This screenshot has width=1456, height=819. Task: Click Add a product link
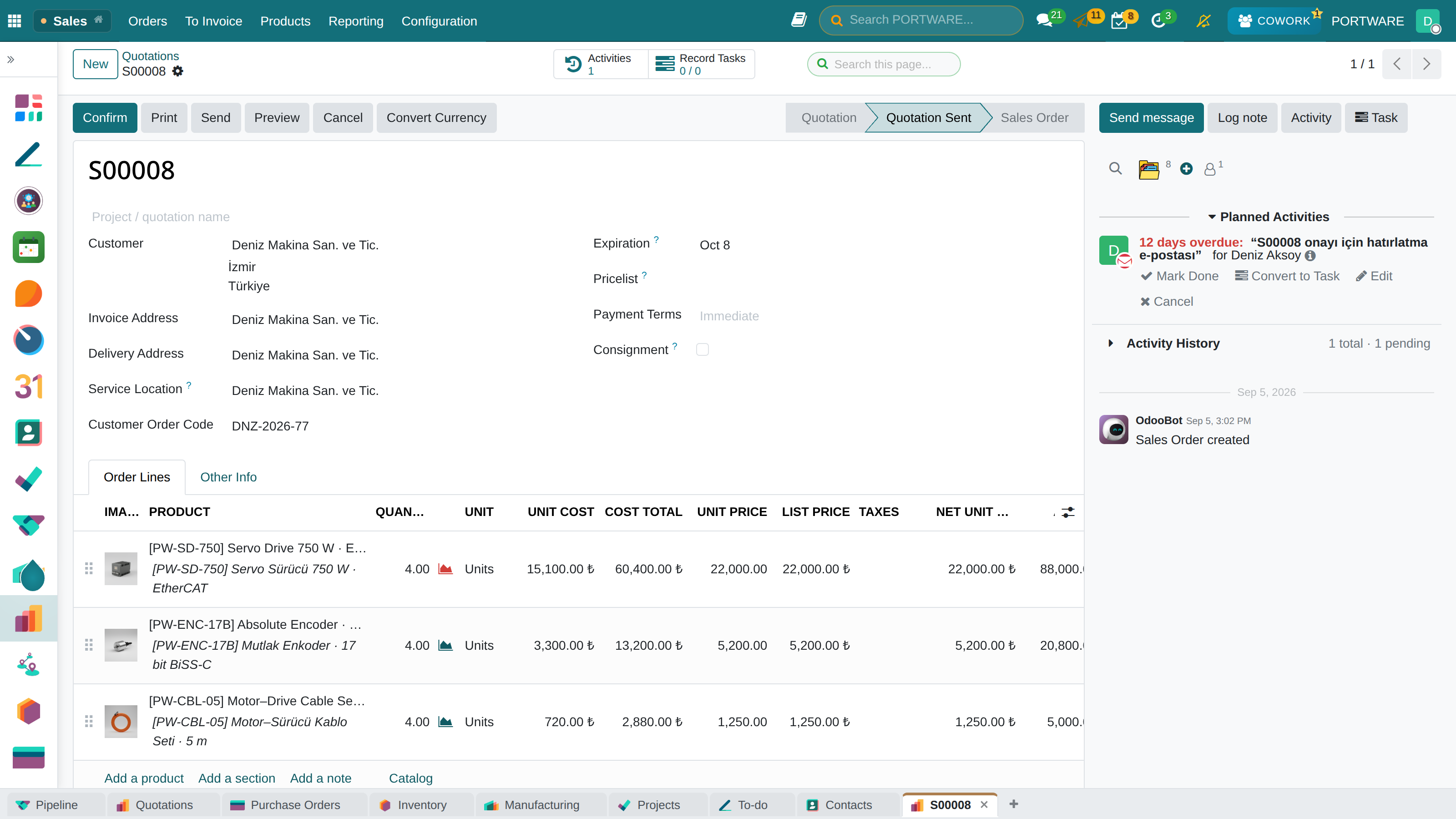coord(144,779)
